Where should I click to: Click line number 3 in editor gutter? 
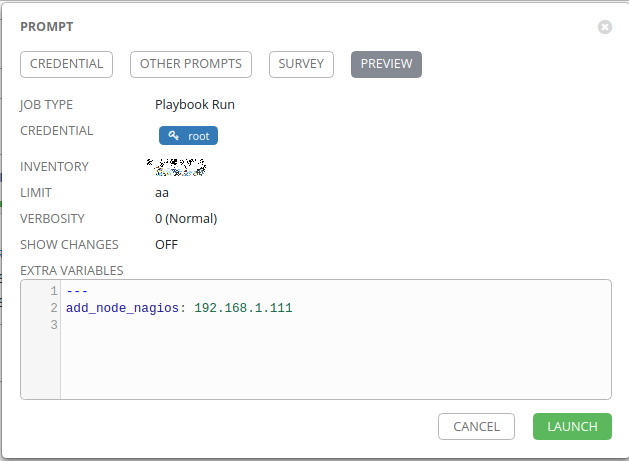54,325
